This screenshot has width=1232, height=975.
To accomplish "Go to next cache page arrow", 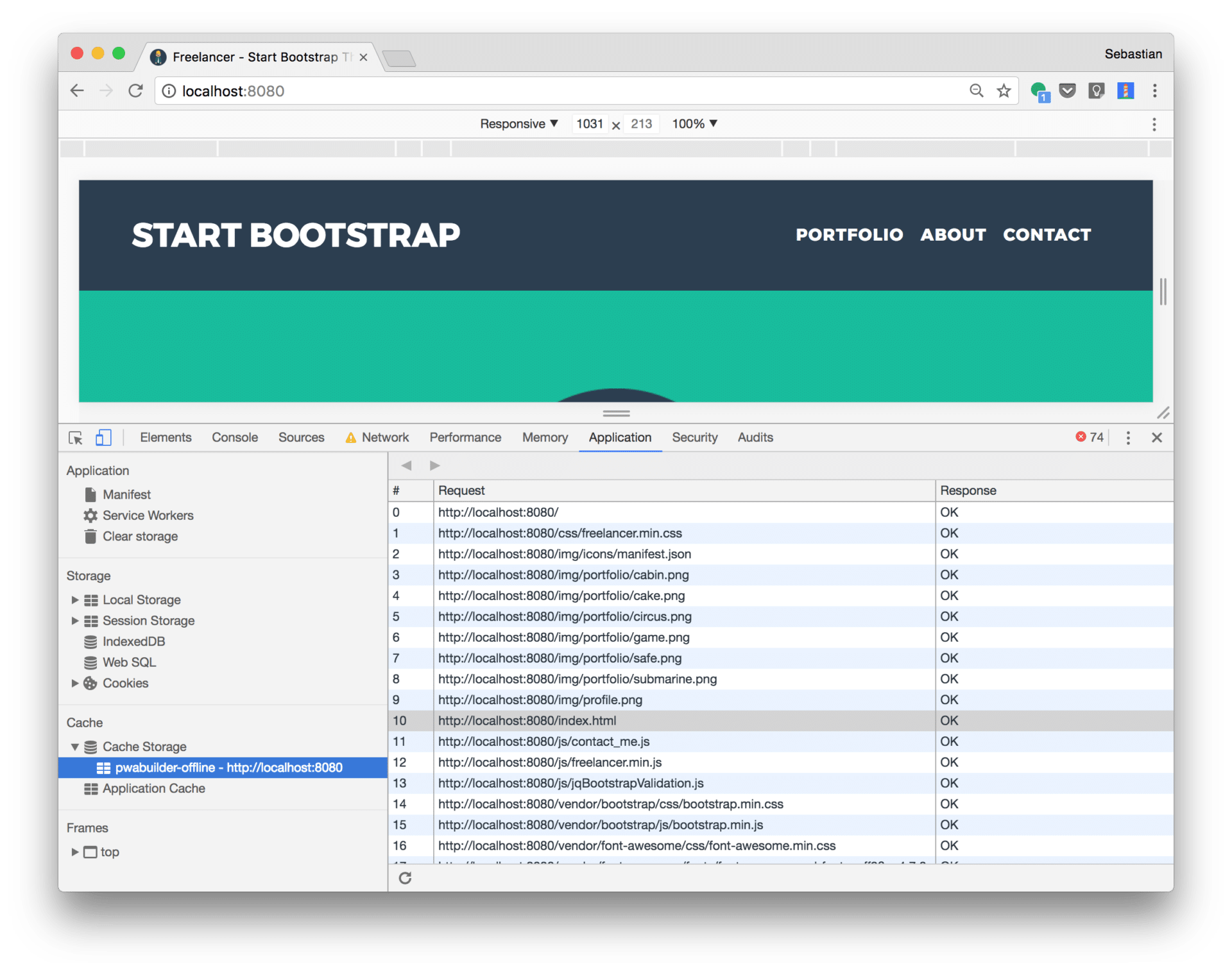I will [435, 465].
